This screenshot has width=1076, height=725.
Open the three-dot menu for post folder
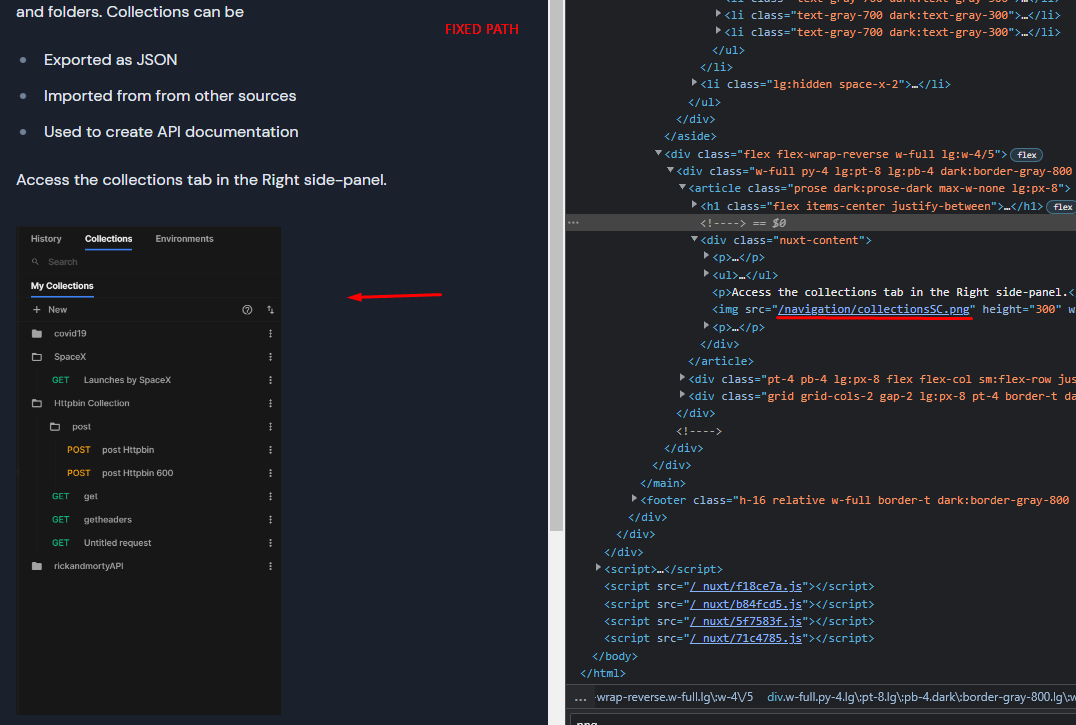pyautogui.click(x=270, y=427)
